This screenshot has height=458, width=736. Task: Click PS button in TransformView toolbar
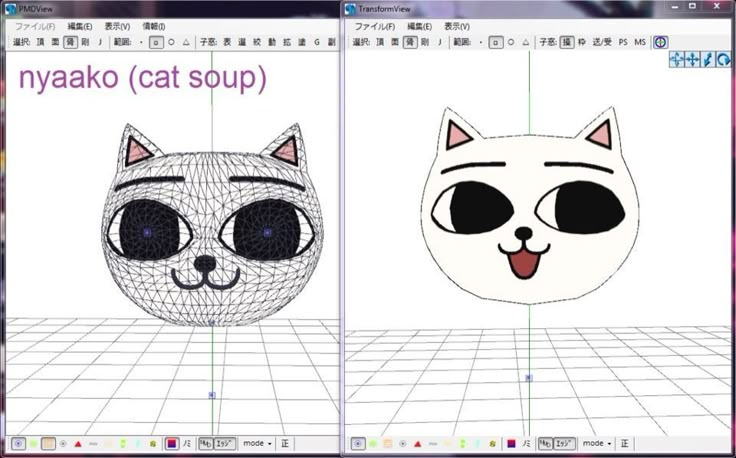(x=623, y=42)
